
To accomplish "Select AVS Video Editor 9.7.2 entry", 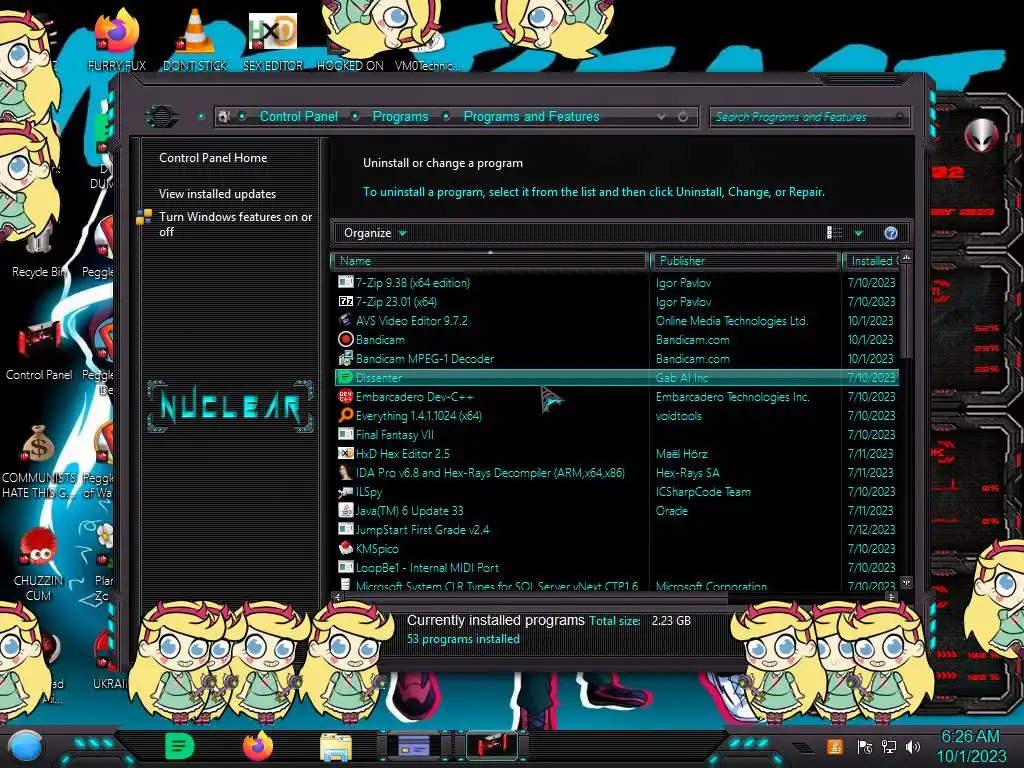I will point(411,321).
